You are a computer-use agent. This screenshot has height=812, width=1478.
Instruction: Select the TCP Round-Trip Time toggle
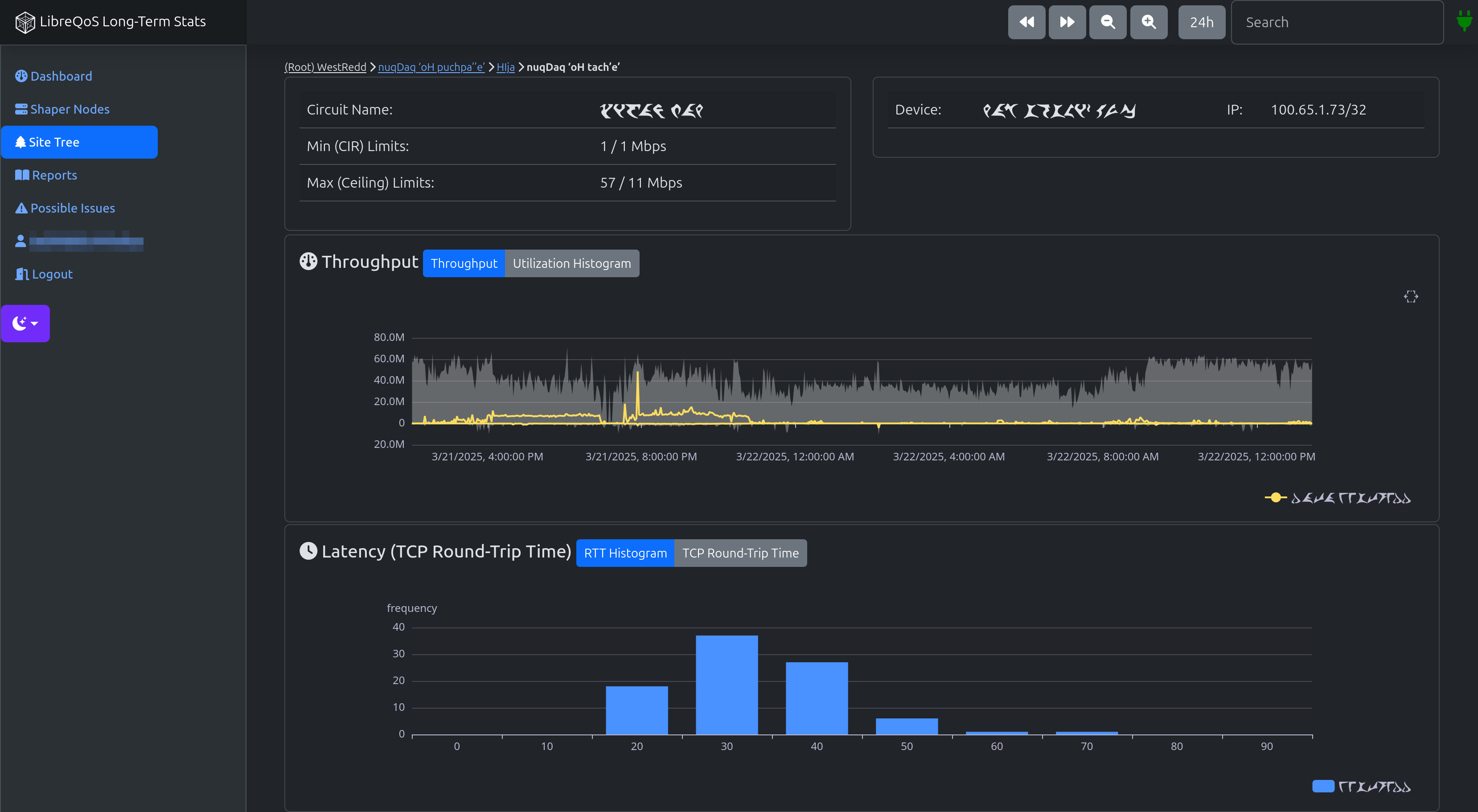(739, 553)
